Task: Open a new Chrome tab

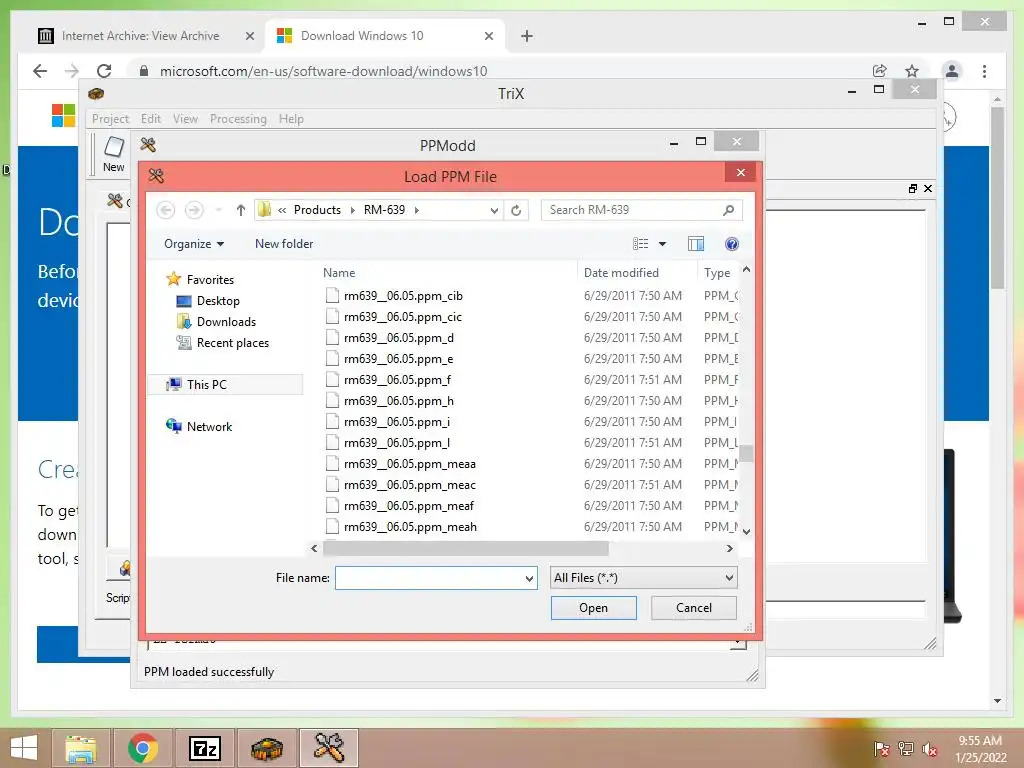Action: click(x=527, y=36)
